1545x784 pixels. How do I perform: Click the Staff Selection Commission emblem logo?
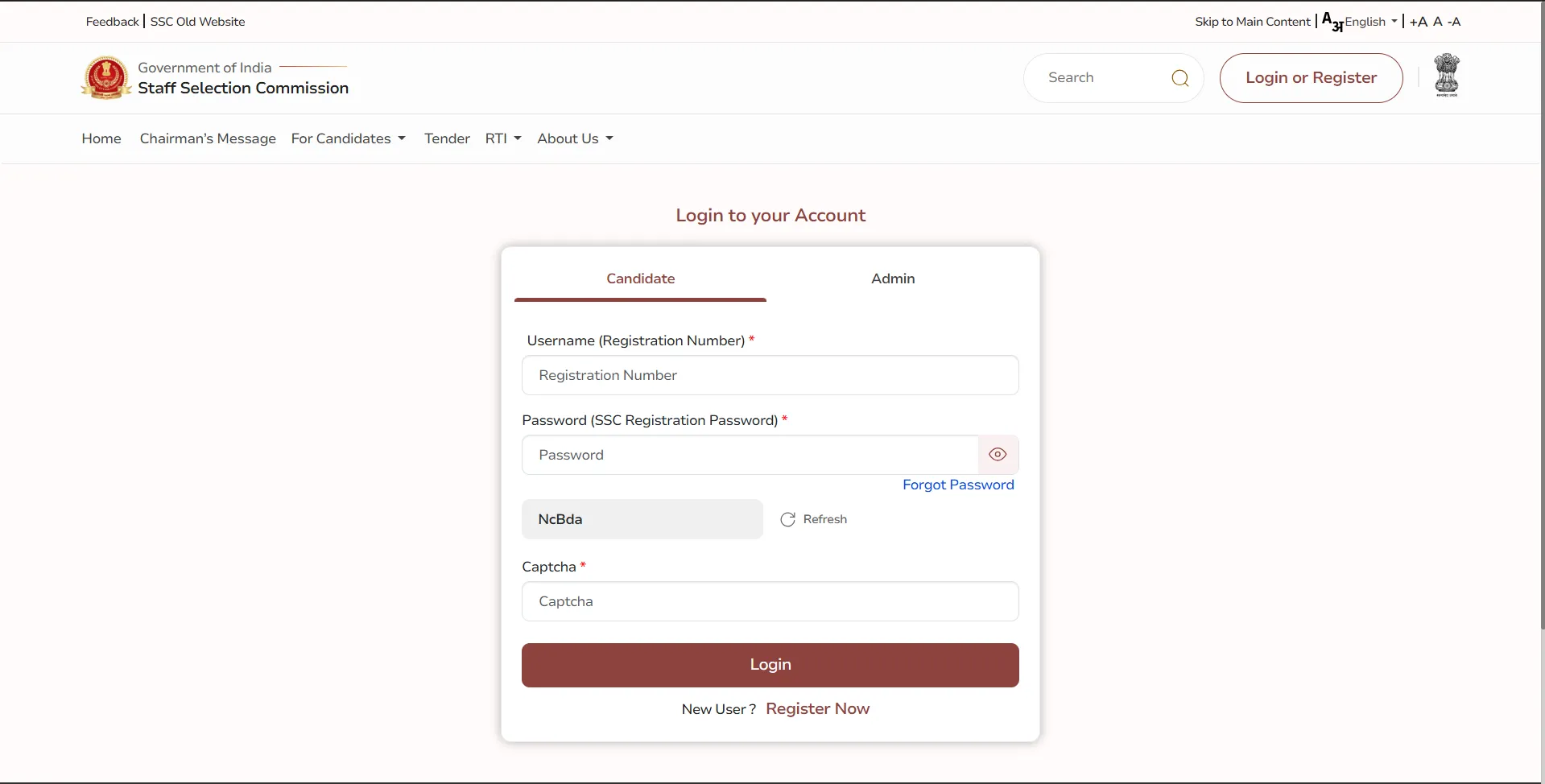(105, 77)
